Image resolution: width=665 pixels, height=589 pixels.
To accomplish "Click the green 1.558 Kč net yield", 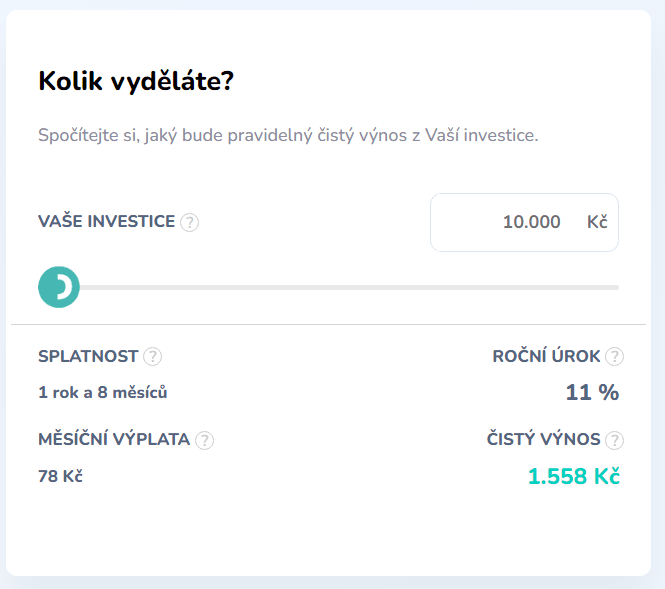I will click(573, 476).
